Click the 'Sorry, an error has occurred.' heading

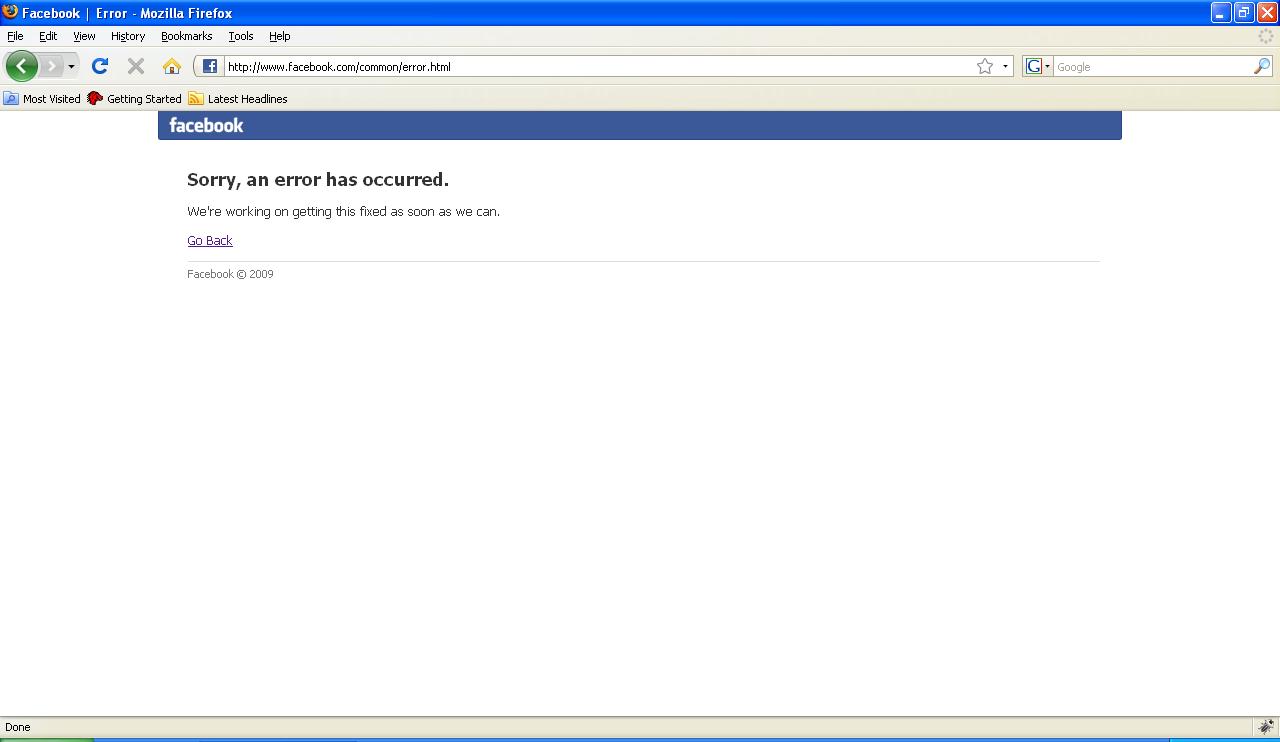[318, 180]
